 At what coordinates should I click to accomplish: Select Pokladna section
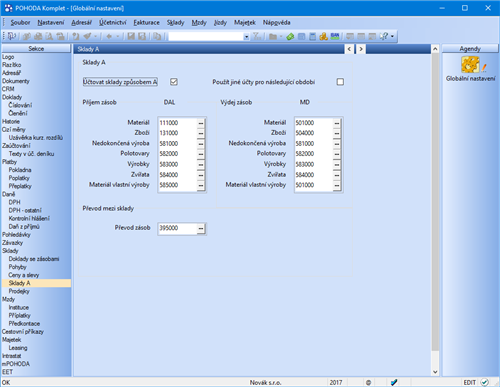click(x=20, y=170)
